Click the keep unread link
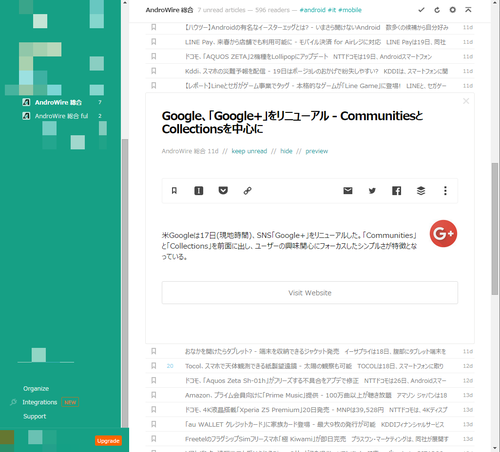The height and width of the screenshot is (452, 500). 249,151
